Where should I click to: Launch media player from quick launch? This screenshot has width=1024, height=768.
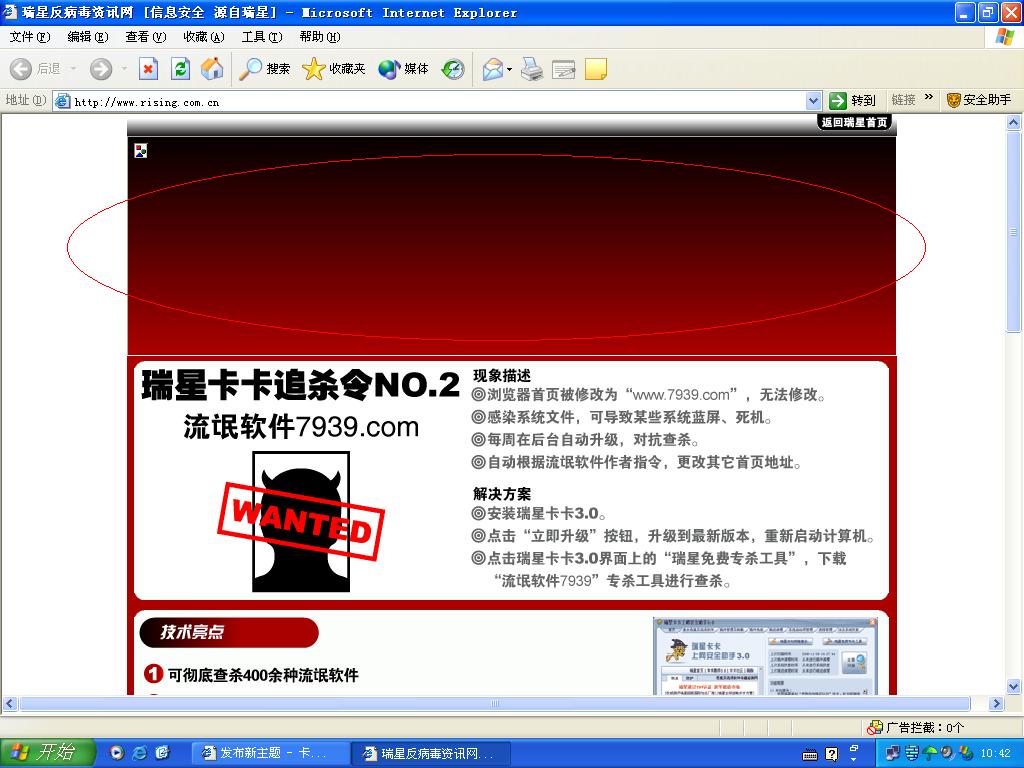point(117,753)
